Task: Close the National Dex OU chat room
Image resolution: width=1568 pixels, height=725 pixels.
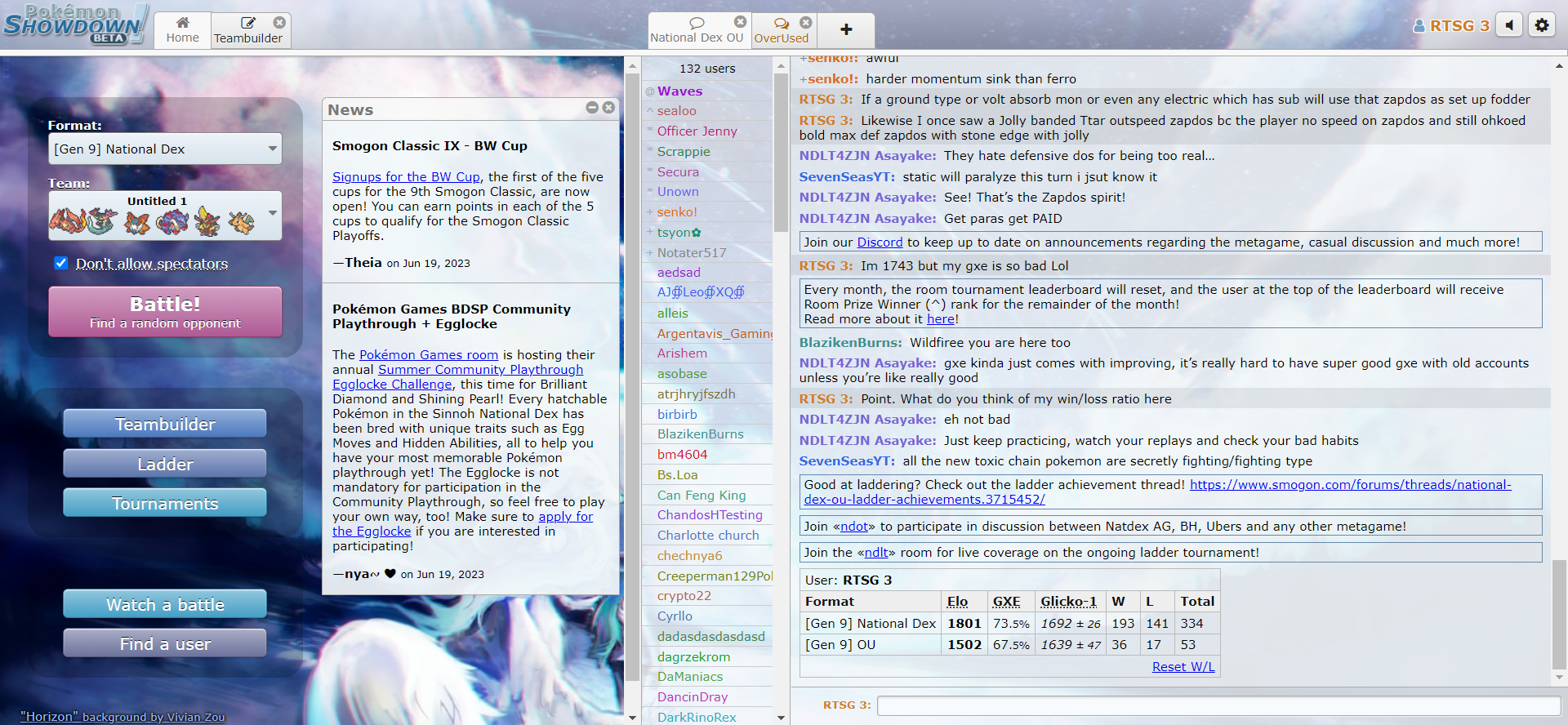Action: 740,22
